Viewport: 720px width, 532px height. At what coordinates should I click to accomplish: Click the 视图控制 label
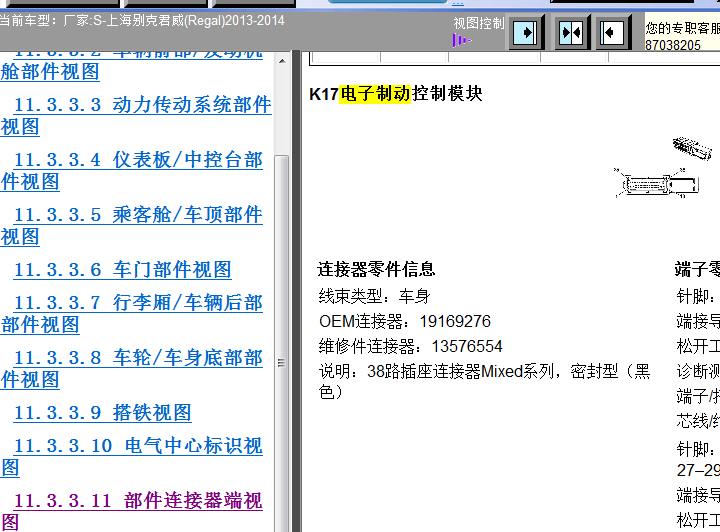(x=479, y=23)
